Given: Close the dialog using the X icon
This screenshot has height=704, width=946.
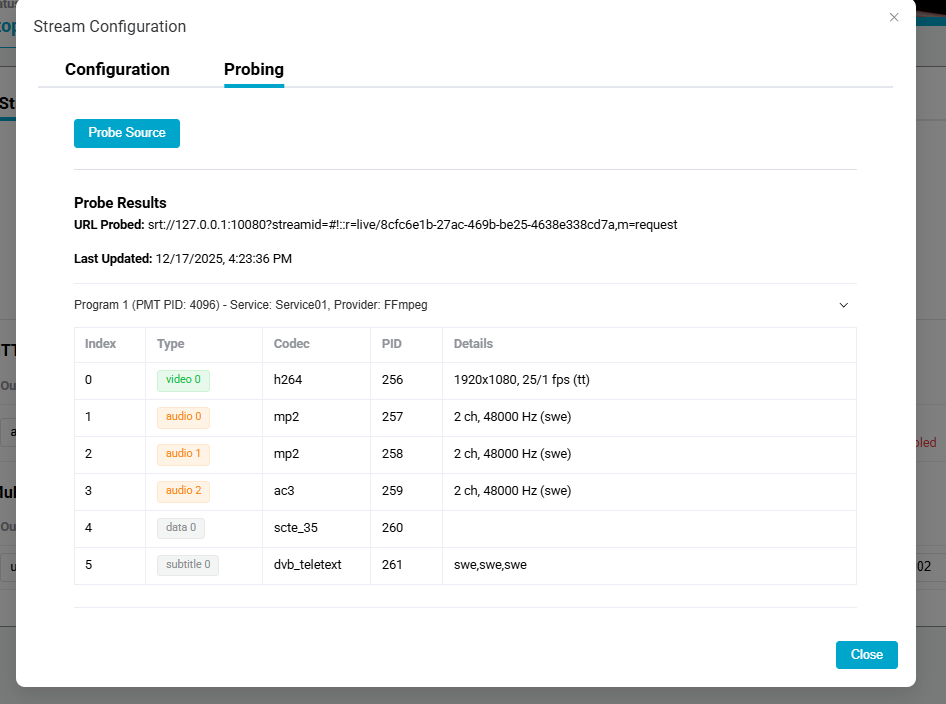Looking at the screenshot, I should coord(894,17).
